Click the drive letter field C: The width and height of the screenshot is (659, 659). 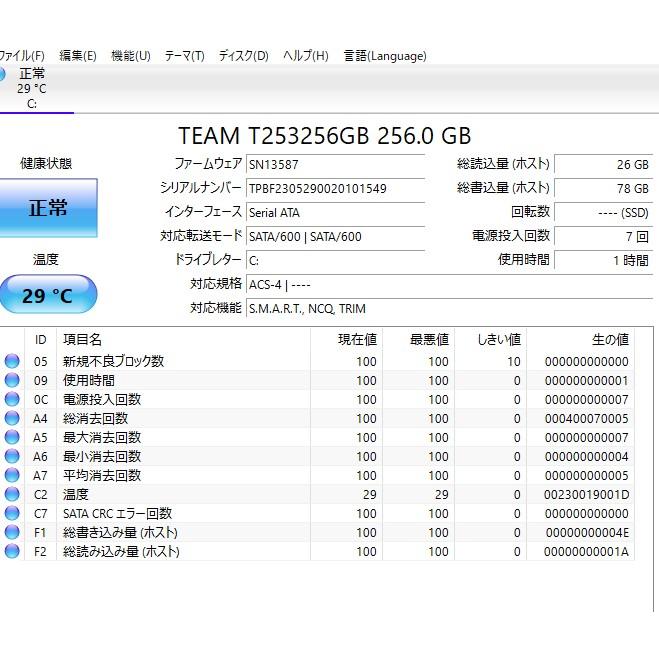coord(335,260)
